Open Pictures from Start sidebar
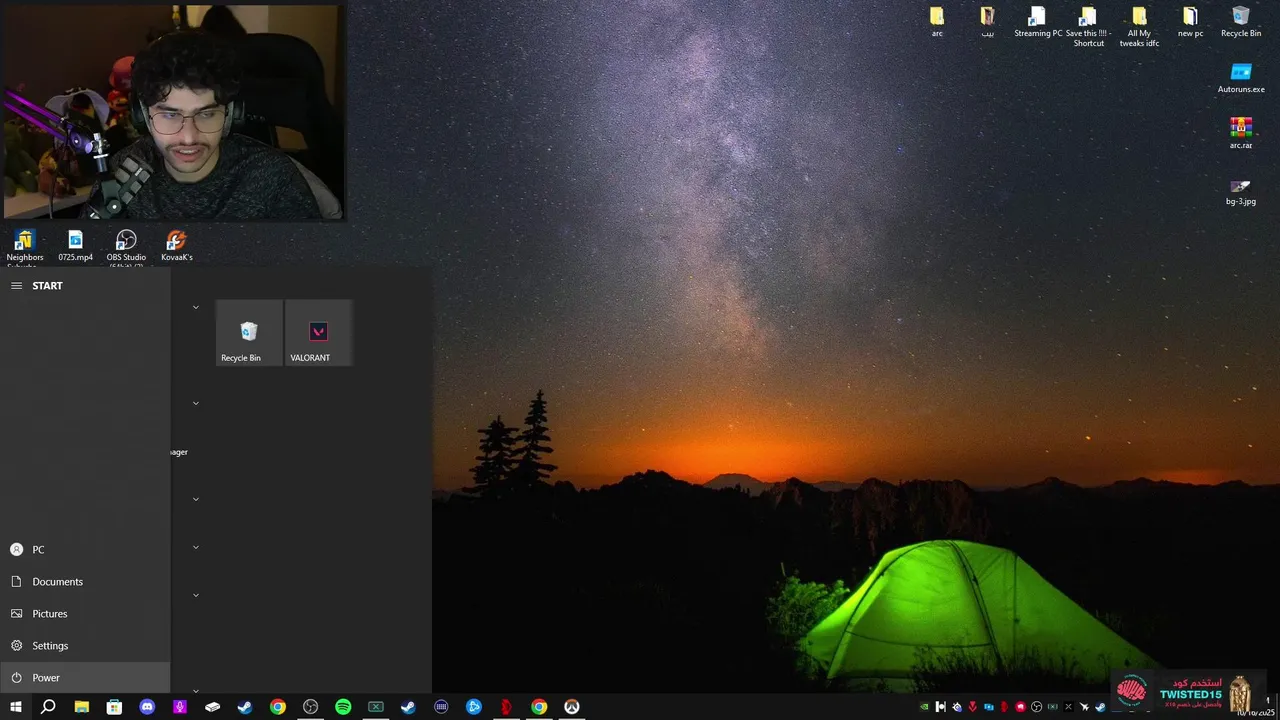This screenshot has width=1280, height=720. pyautogui.click(x=85, y=614)
